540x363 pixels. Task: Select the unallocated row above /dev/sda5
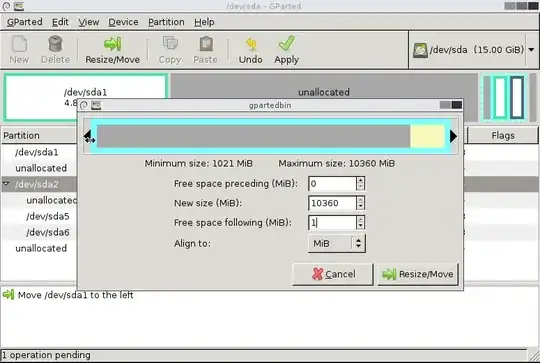click(x=51, y=200)
